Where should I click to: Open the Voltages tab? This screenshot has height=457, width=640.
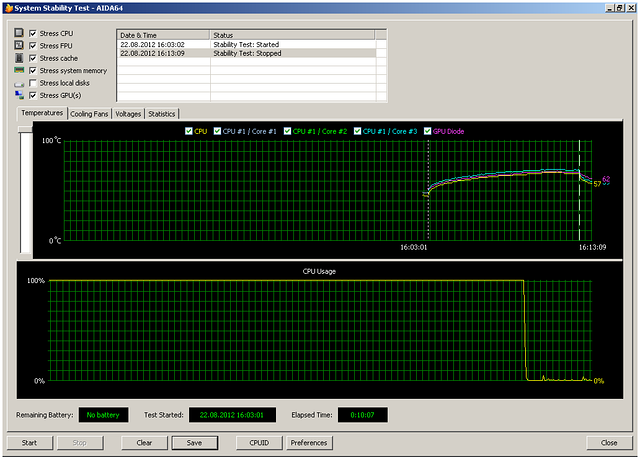click(128, 114)
